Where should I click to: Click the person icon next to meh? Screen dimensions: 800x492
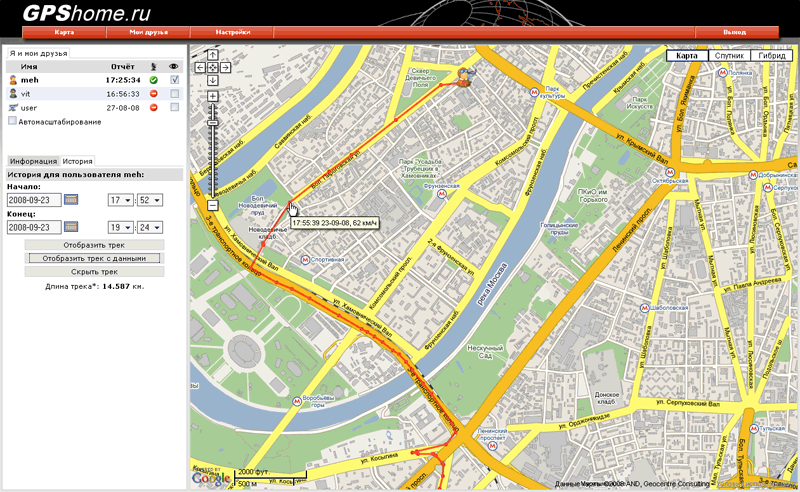click(13, 80)
